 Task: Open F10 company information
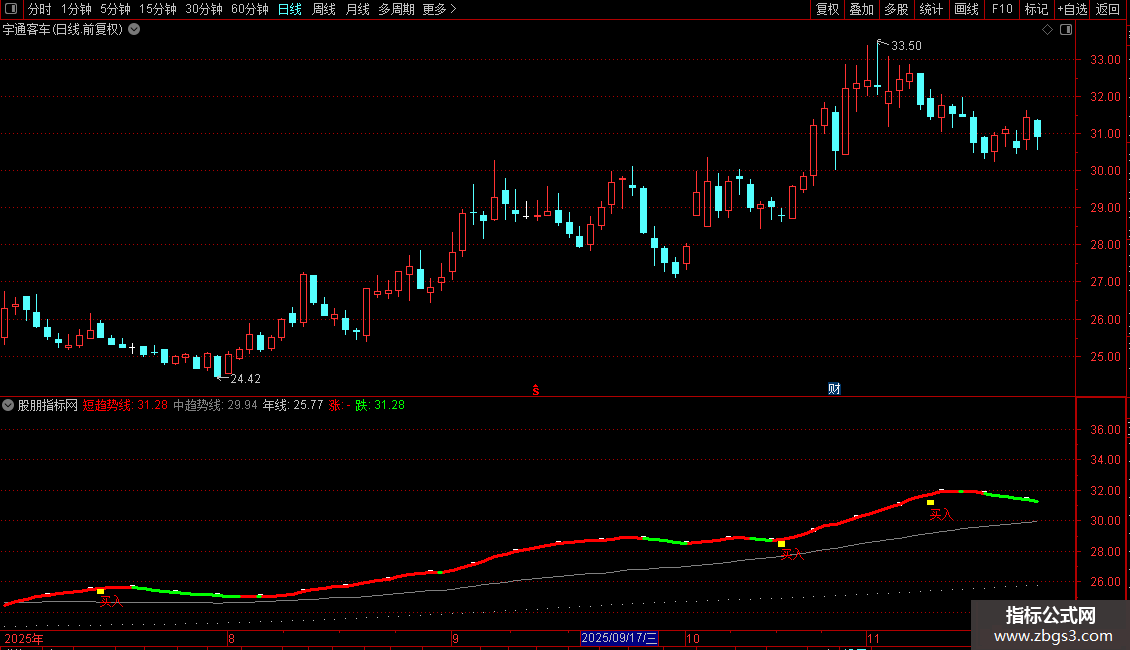tap(1002, 9)
